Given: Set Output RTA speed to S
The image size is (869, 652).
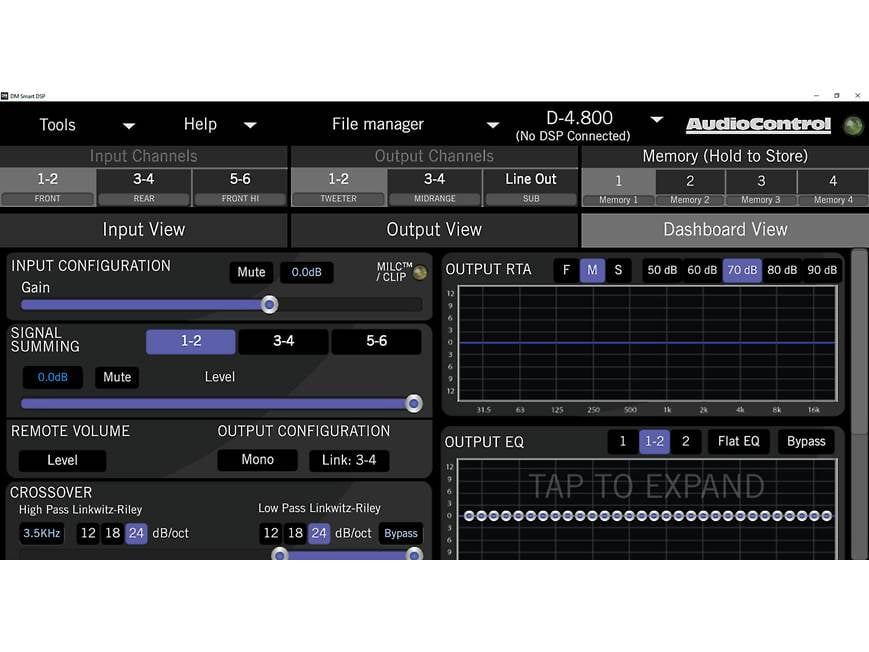Looking at the screenshot, I should (618, 270).
